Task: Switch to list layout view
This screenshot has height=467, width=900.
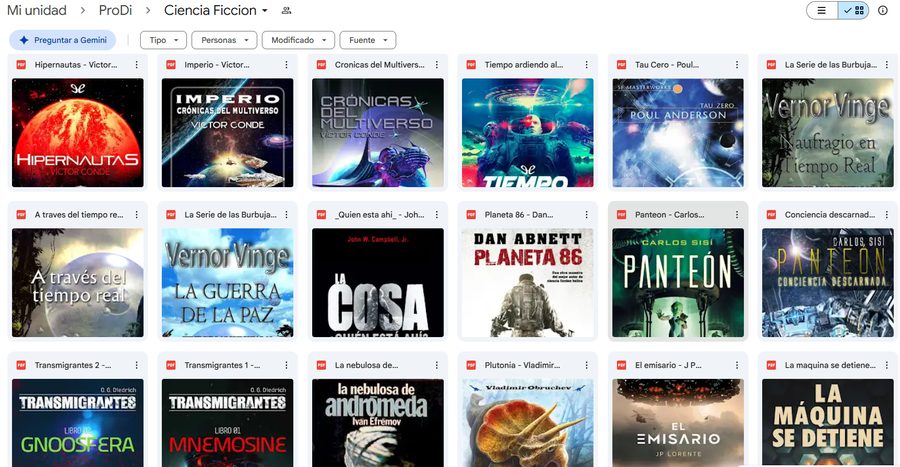Action: 822,10
